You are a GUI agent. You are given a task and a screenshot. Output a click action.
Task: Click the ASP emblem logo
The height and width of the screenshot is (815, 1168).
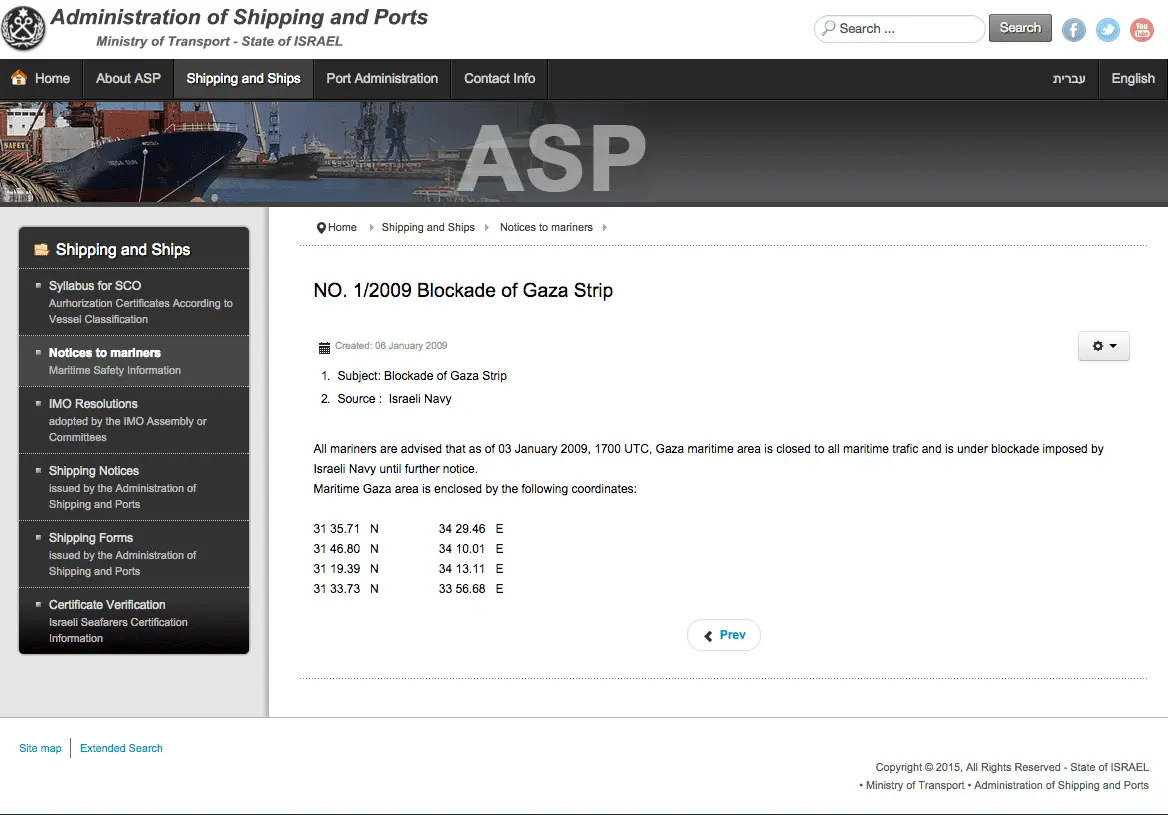point(24,28)
